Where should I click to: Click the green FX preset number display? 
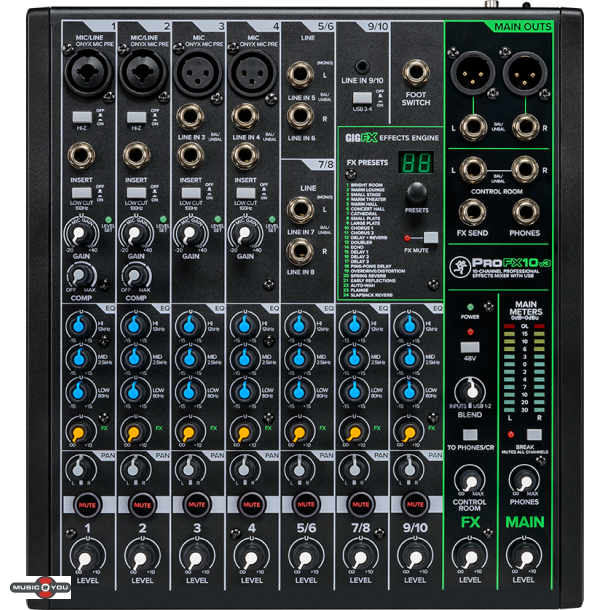point(415,163)
